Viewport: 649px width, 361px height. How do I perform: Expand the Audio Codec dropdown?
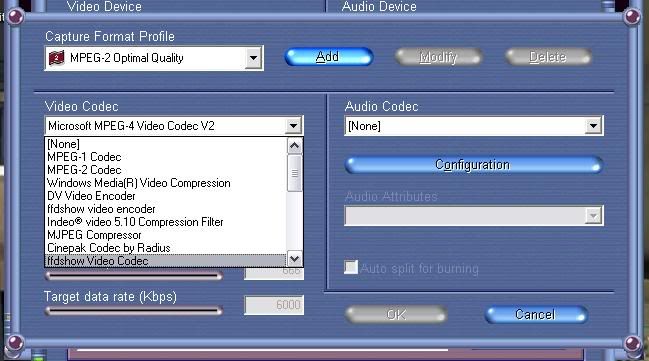coord(593,125)
